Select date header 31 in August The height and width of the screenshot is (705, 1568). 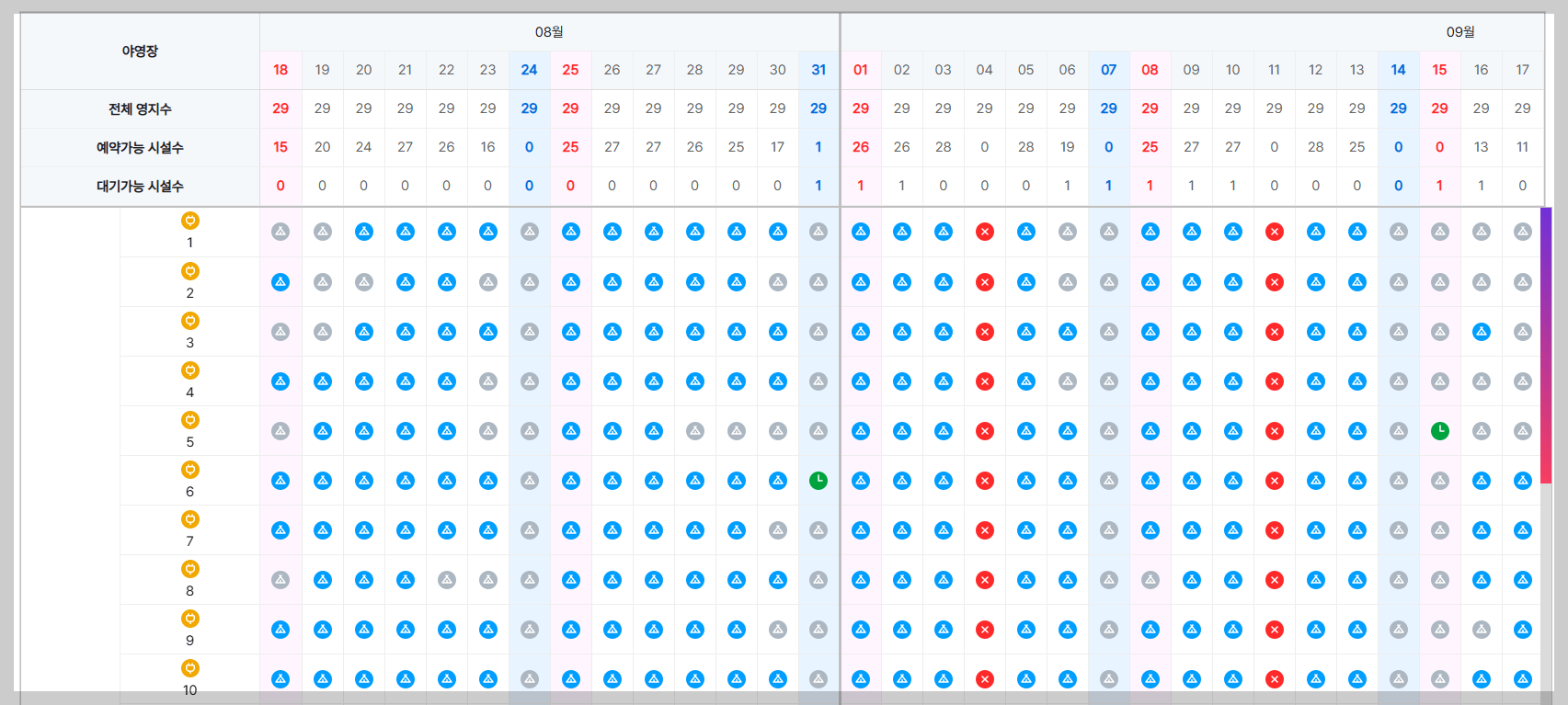tap(818, 70)
